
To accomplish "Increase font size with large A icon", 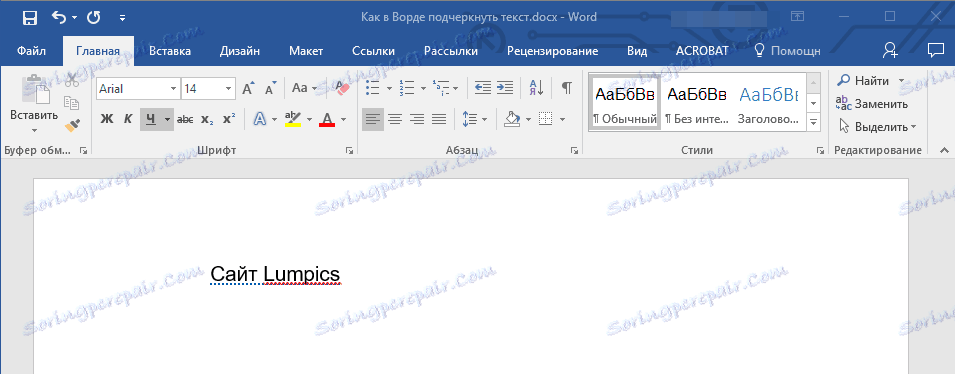I will click(248, 89).
